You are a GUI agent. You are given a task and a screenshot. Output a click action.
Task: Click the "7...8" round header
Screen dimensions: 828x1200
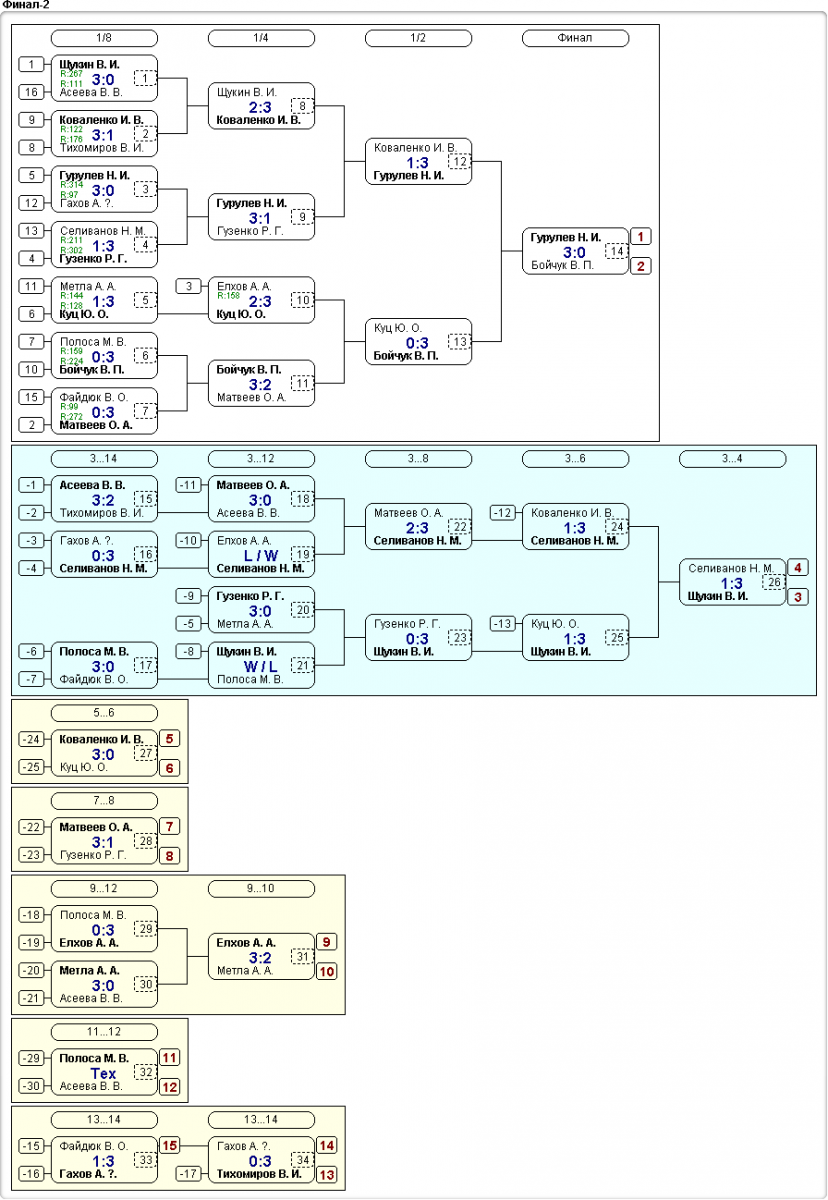(x=104, y=802)
